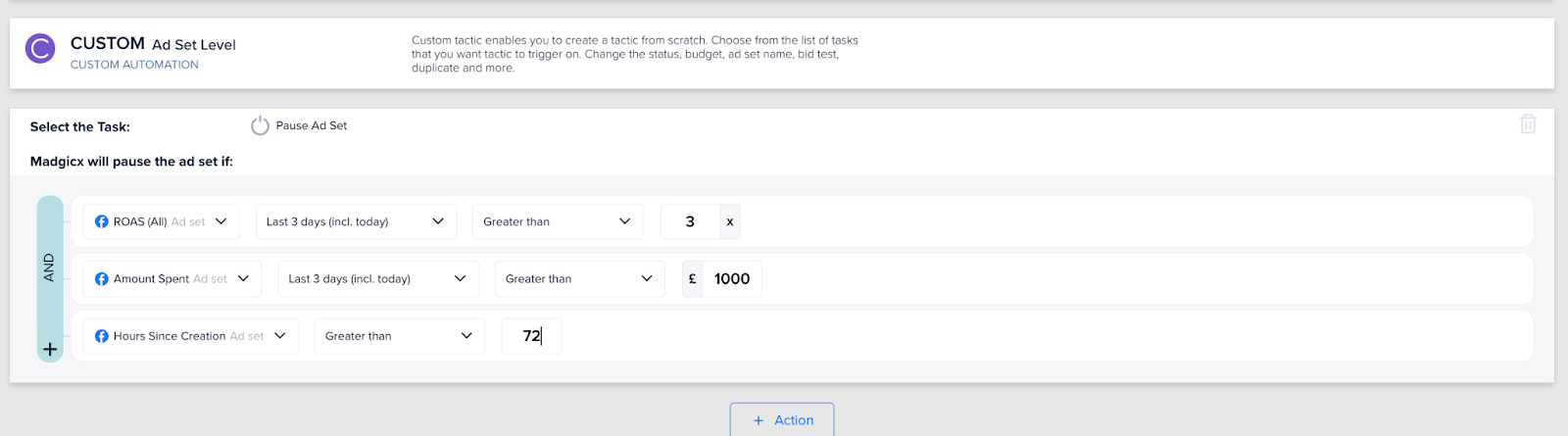Expand the Amount Spent Greater than dropdown

[x=579, y=278]
